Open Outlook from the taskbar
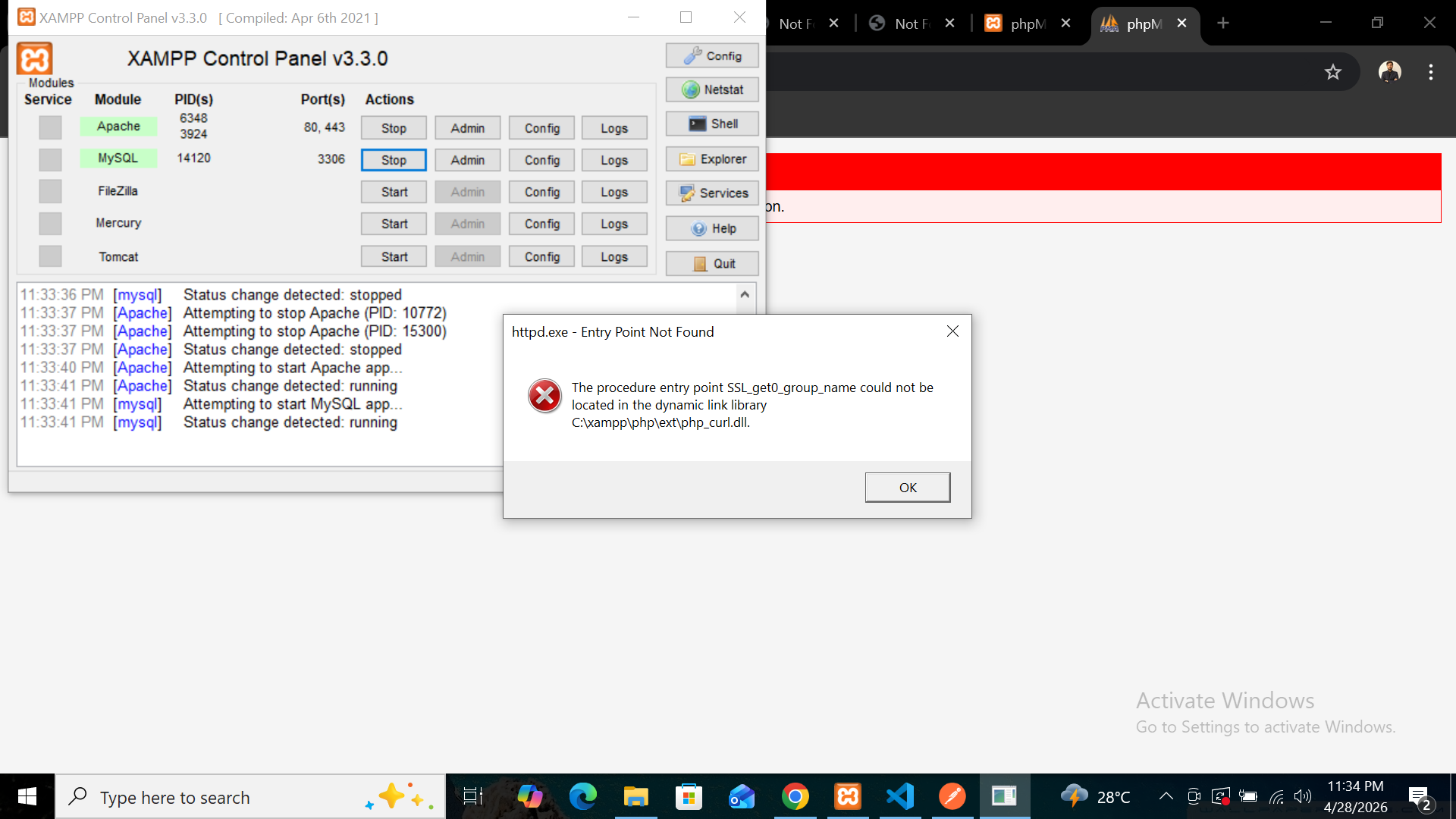 coord(742,796)
